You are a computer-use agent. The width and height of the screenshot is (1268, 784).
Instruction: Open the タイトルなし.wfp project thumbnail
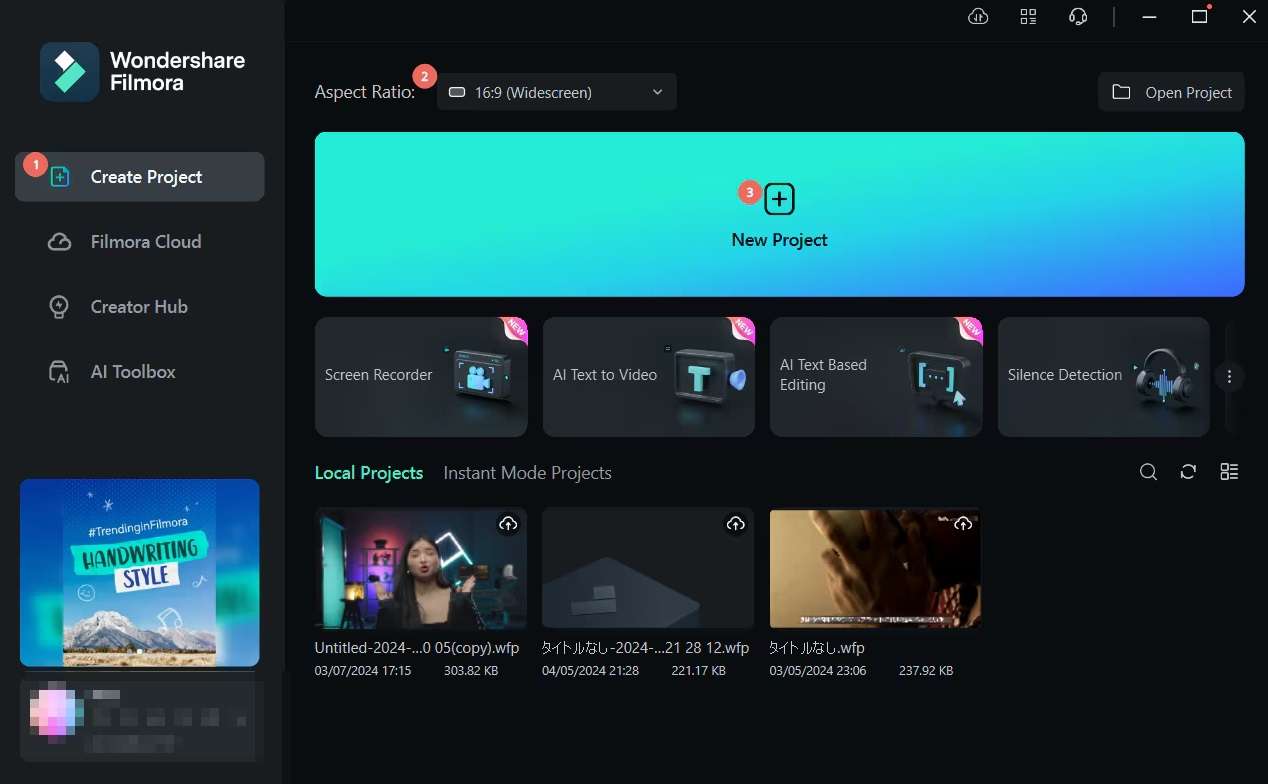tap(876, 567)
